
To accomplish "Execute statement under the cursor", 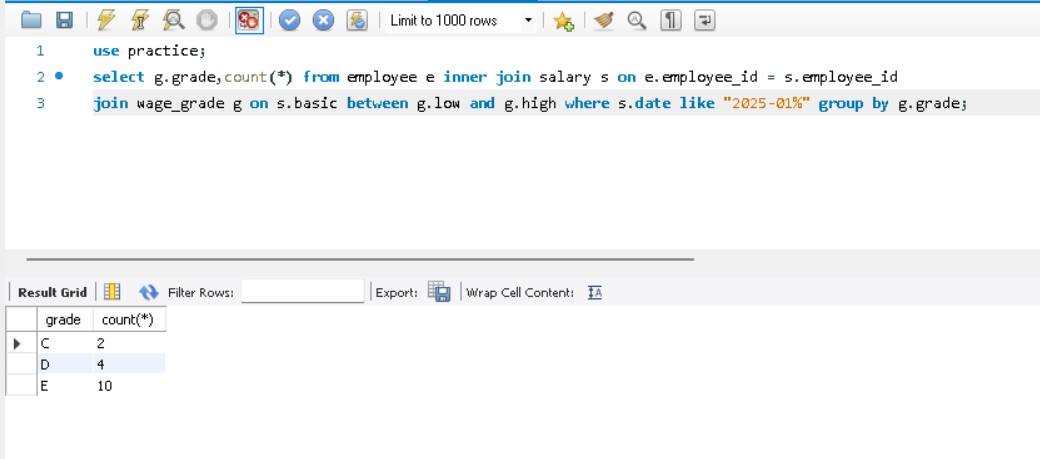I will pos(140,21).
